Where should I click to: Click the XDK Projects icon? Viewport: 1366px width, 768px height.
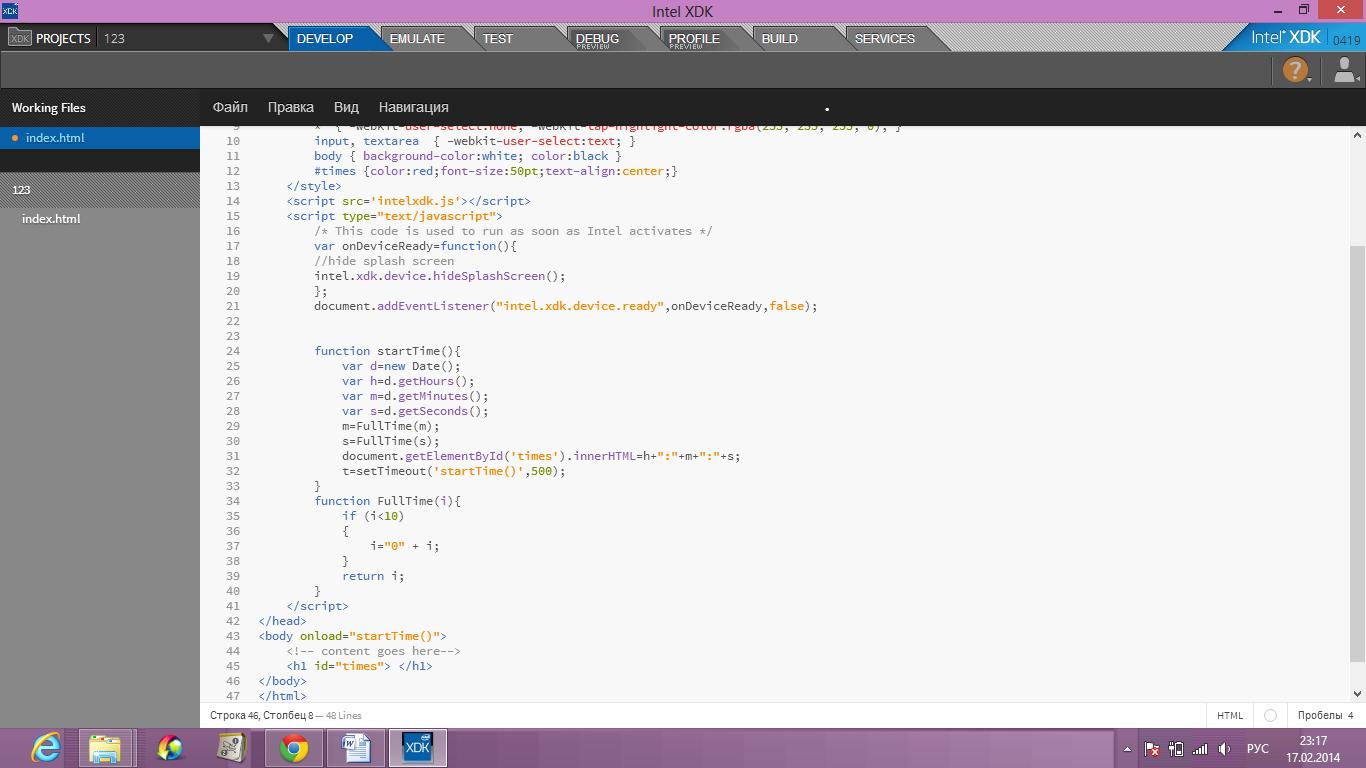(19, 38)
